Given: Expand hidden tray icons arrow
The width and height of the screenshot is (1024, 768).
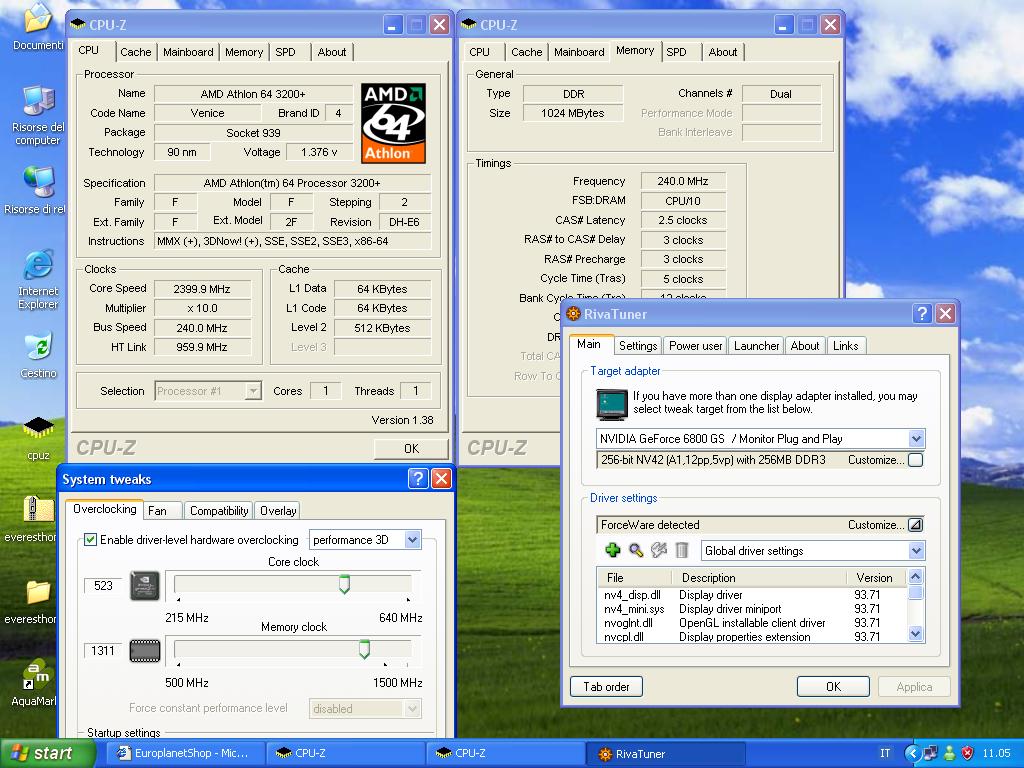Looking at the screenshot, I should tap(912, 753).
